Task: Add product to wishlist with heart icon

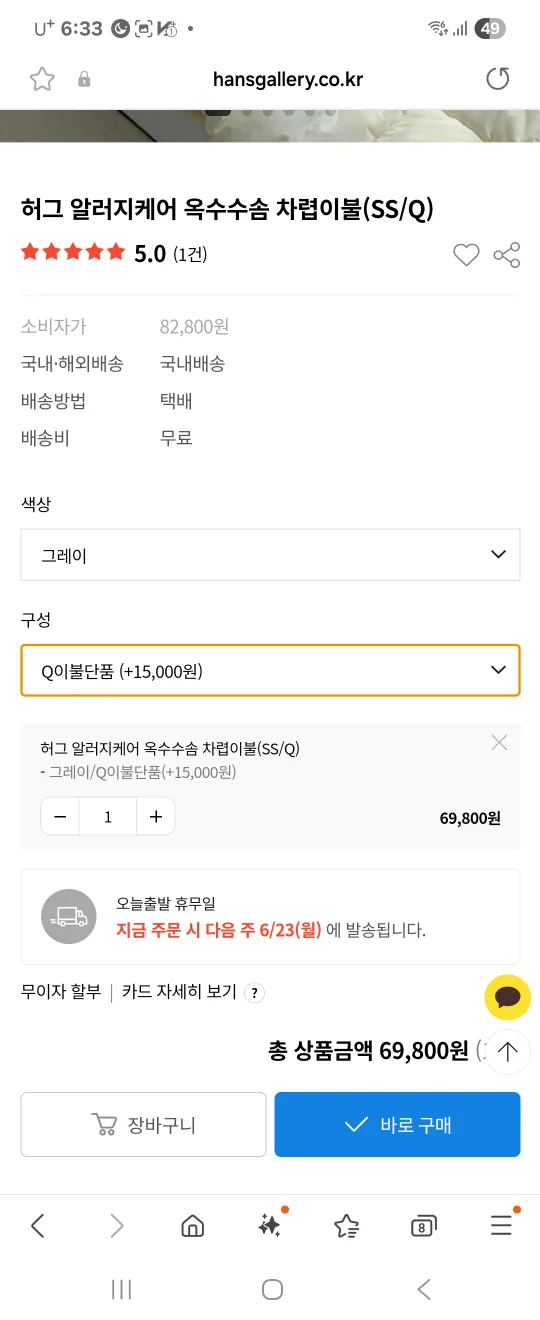Action: (x=466, y=255)
